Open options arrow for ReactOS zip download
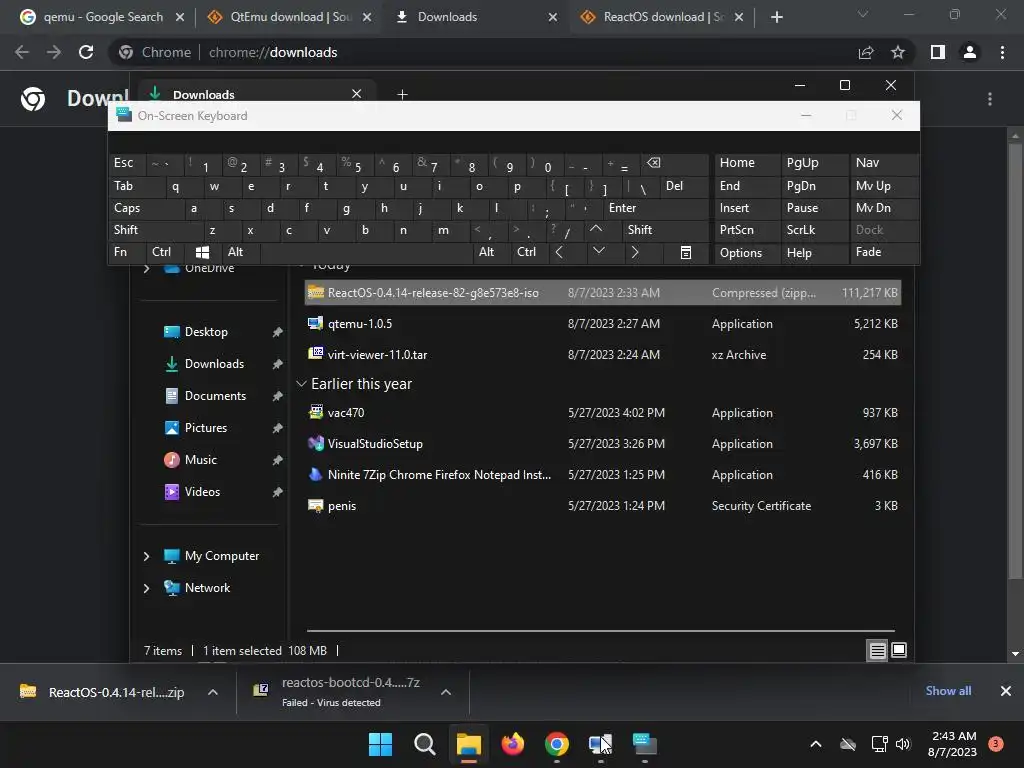Screen dimensions: 1024x768 point(213,692)
